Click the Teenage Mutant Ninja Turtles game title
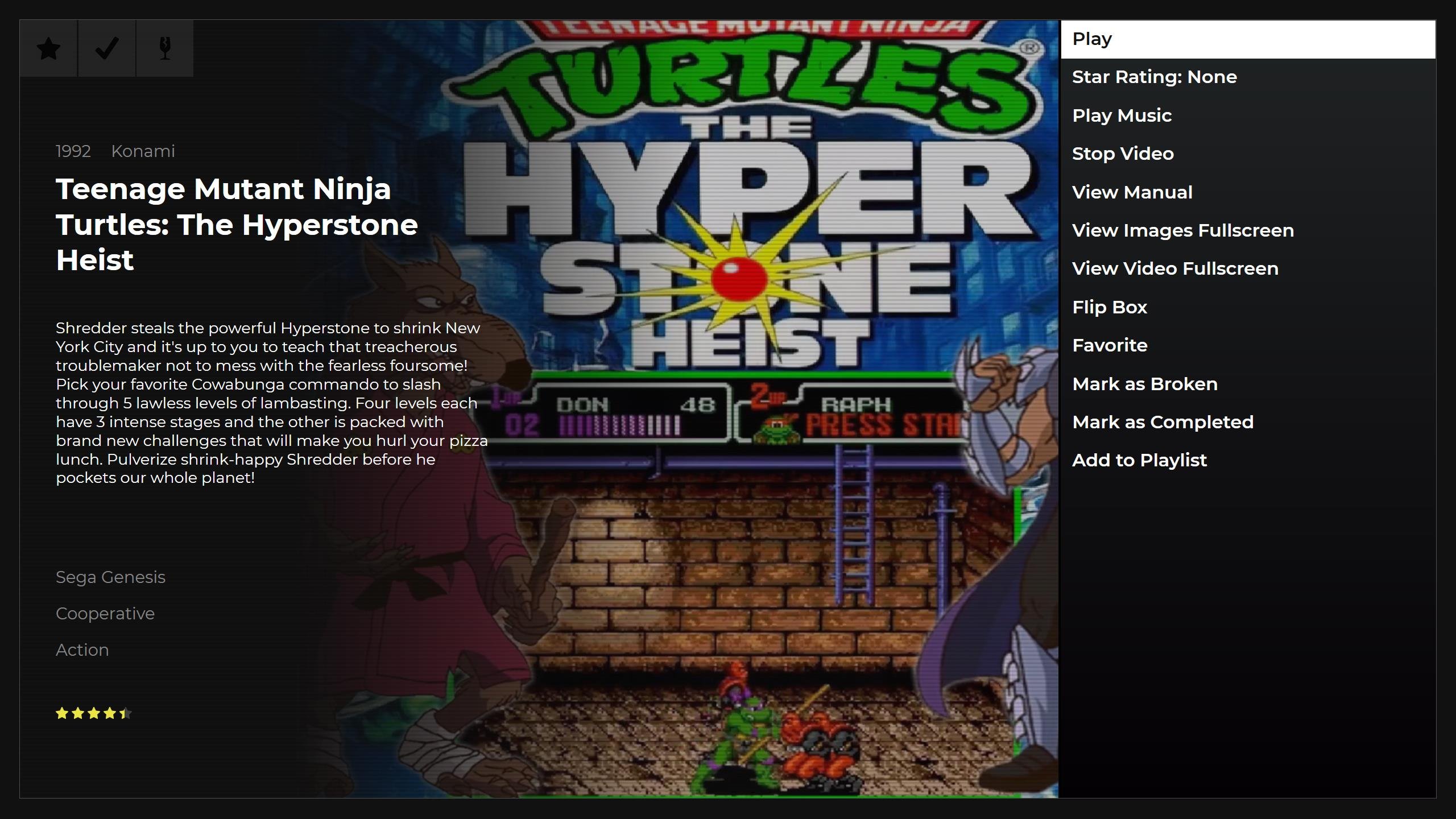The width and height of the screenshot is (1456, 819). [237, 225]
